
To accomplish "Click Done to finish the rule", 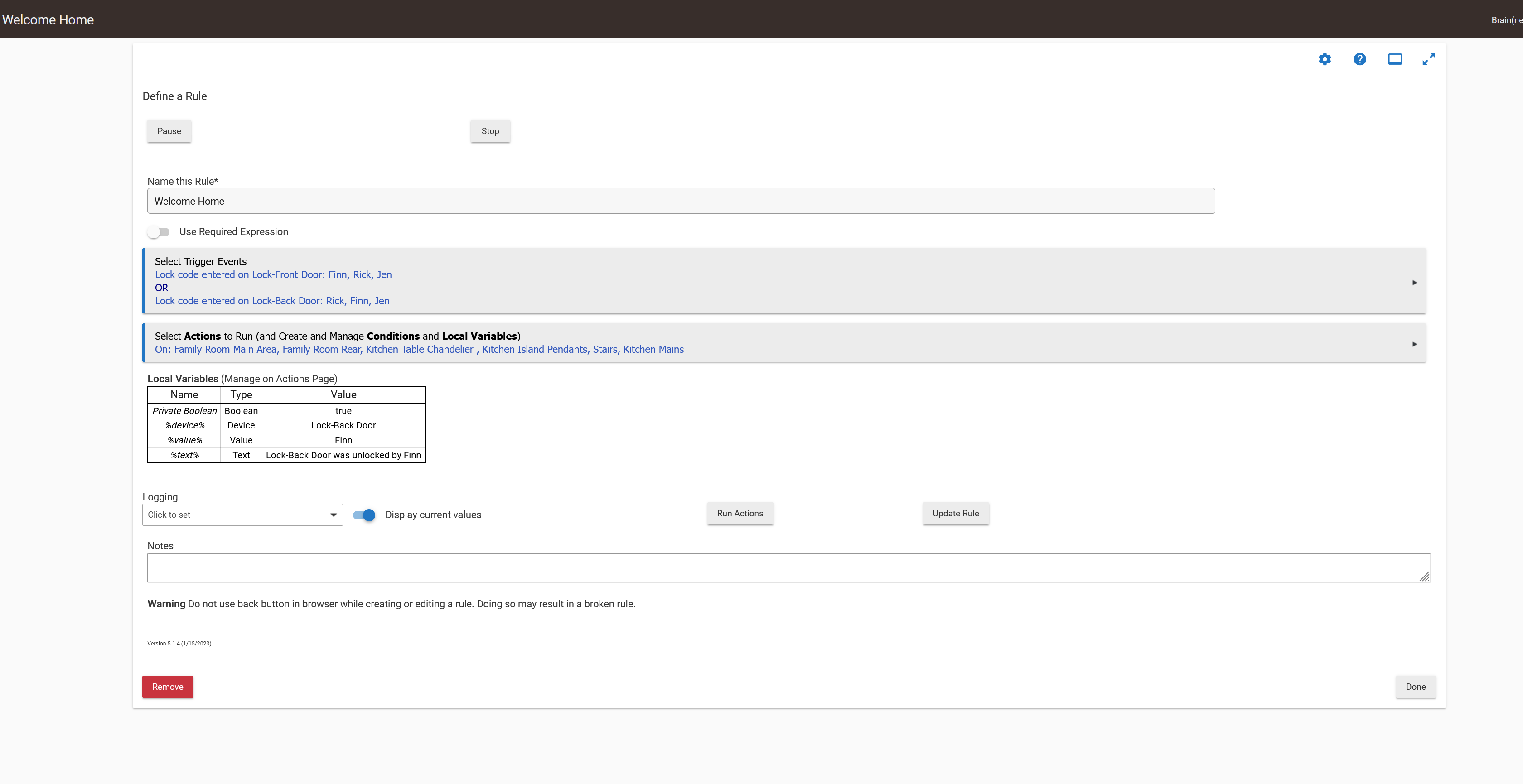I will tap(1416, 687).
